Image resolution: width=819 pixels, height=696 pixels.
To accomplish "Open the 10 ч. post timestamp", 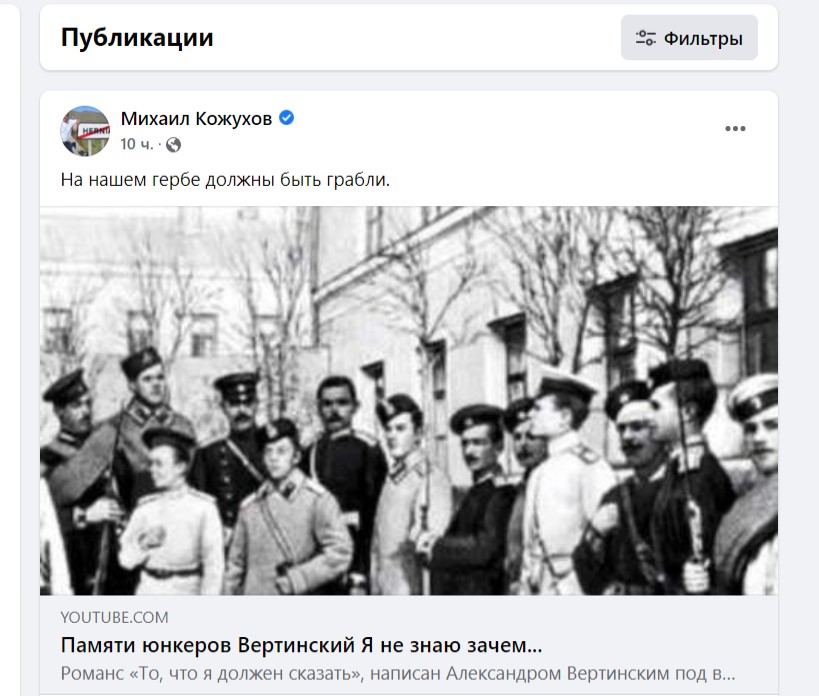I will pyautogui.click(x=136, y=144).
